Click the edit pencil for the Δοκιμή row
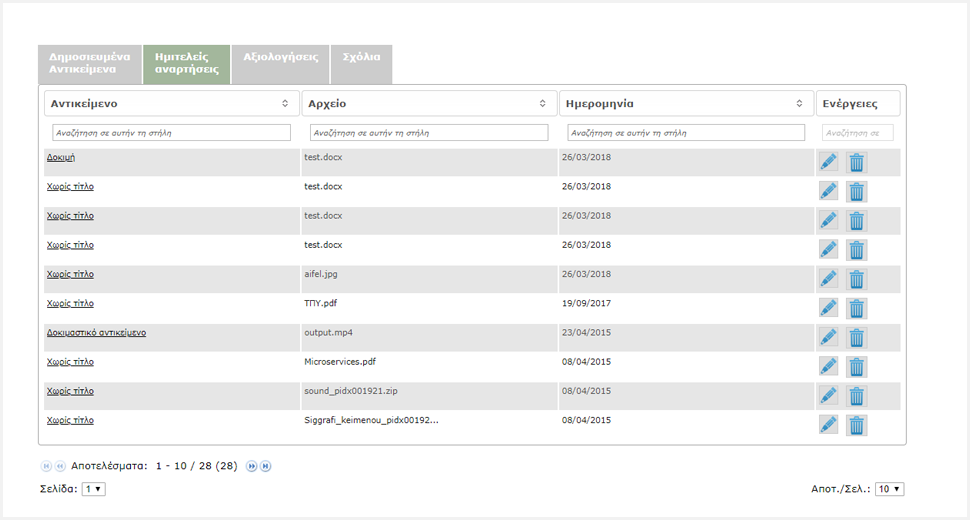Image resolution: width=970 pixels, height=520 pixels. pos(828,162)
